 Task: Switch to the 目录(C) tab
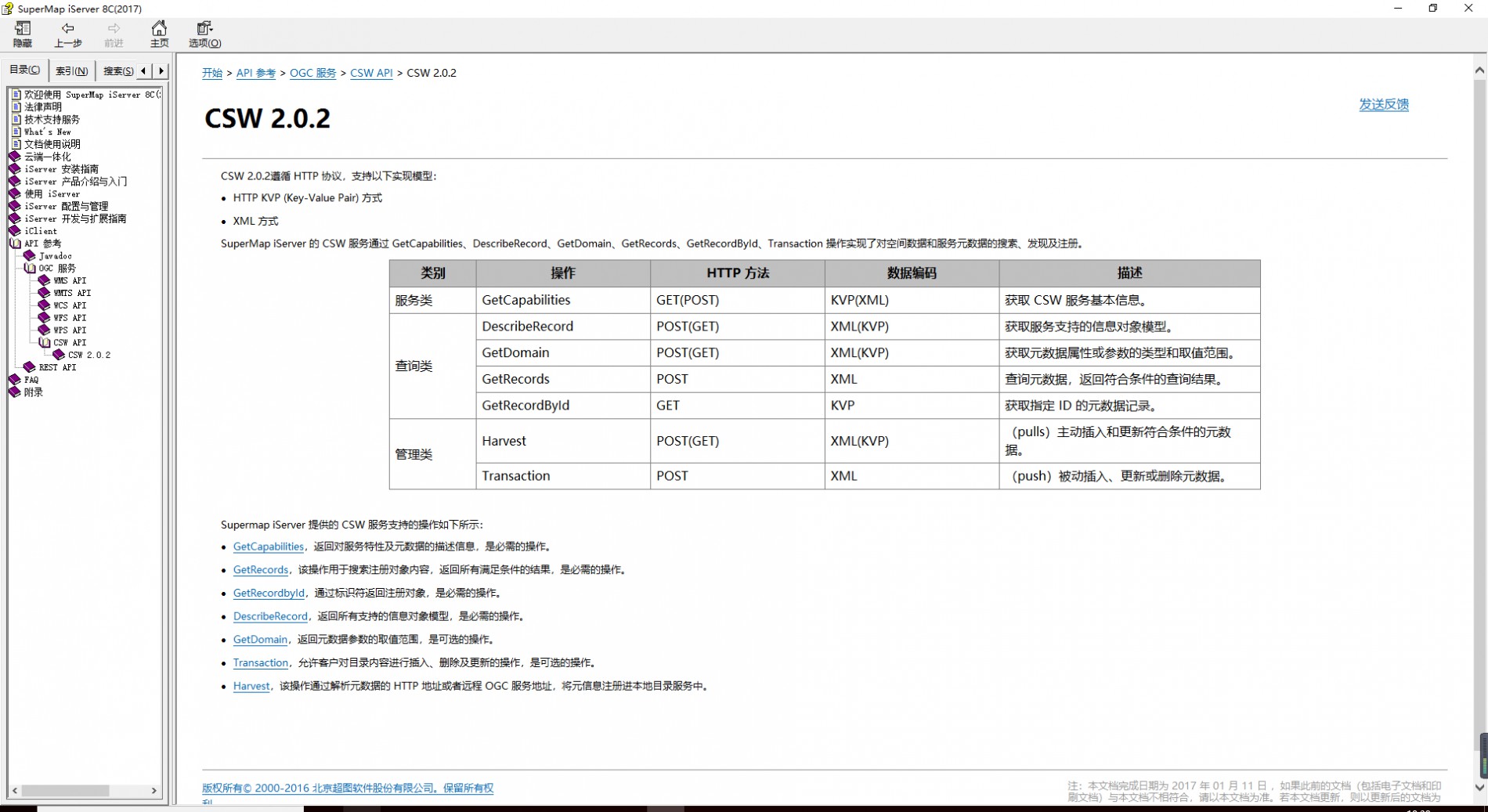(25, 70)
